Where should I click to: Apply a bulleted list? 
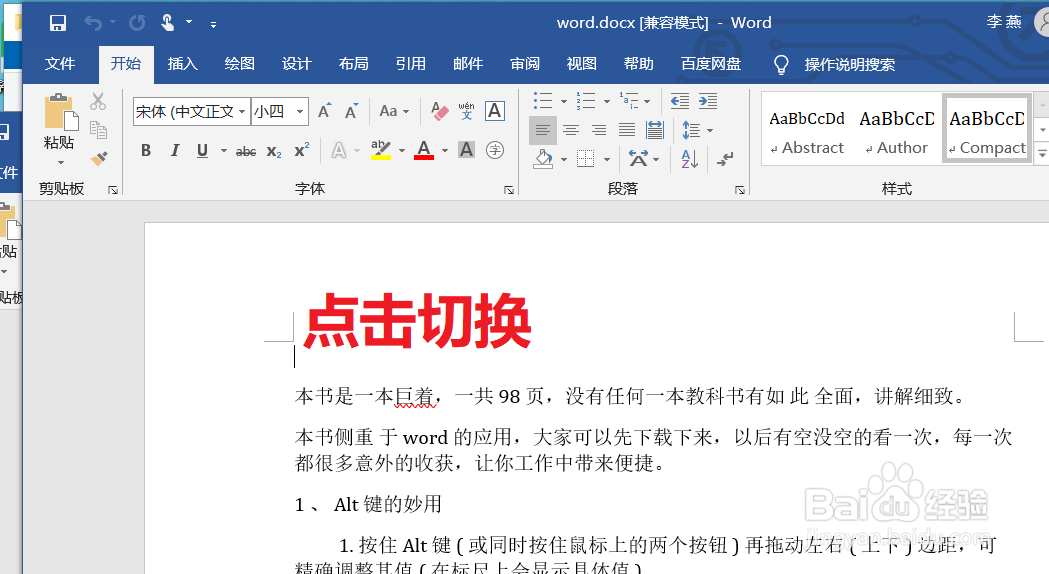[x=543, y=101]
